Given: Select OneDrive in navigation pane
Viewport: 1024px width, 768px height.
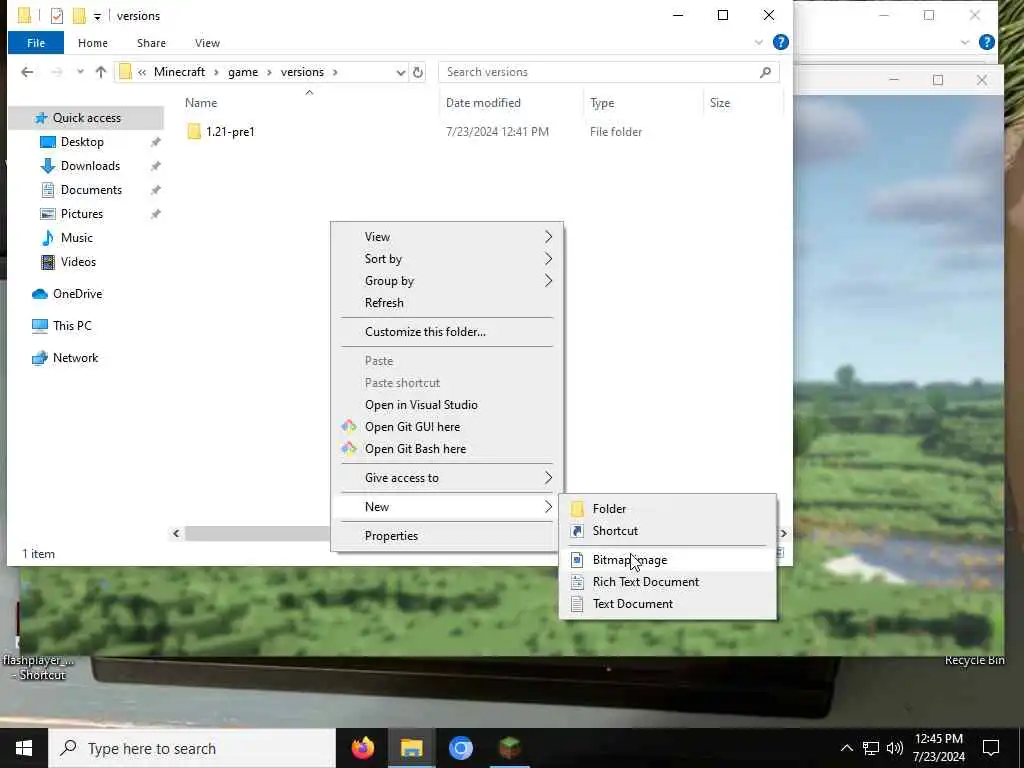Looking at the screenshot, I should tap(77, 294).
